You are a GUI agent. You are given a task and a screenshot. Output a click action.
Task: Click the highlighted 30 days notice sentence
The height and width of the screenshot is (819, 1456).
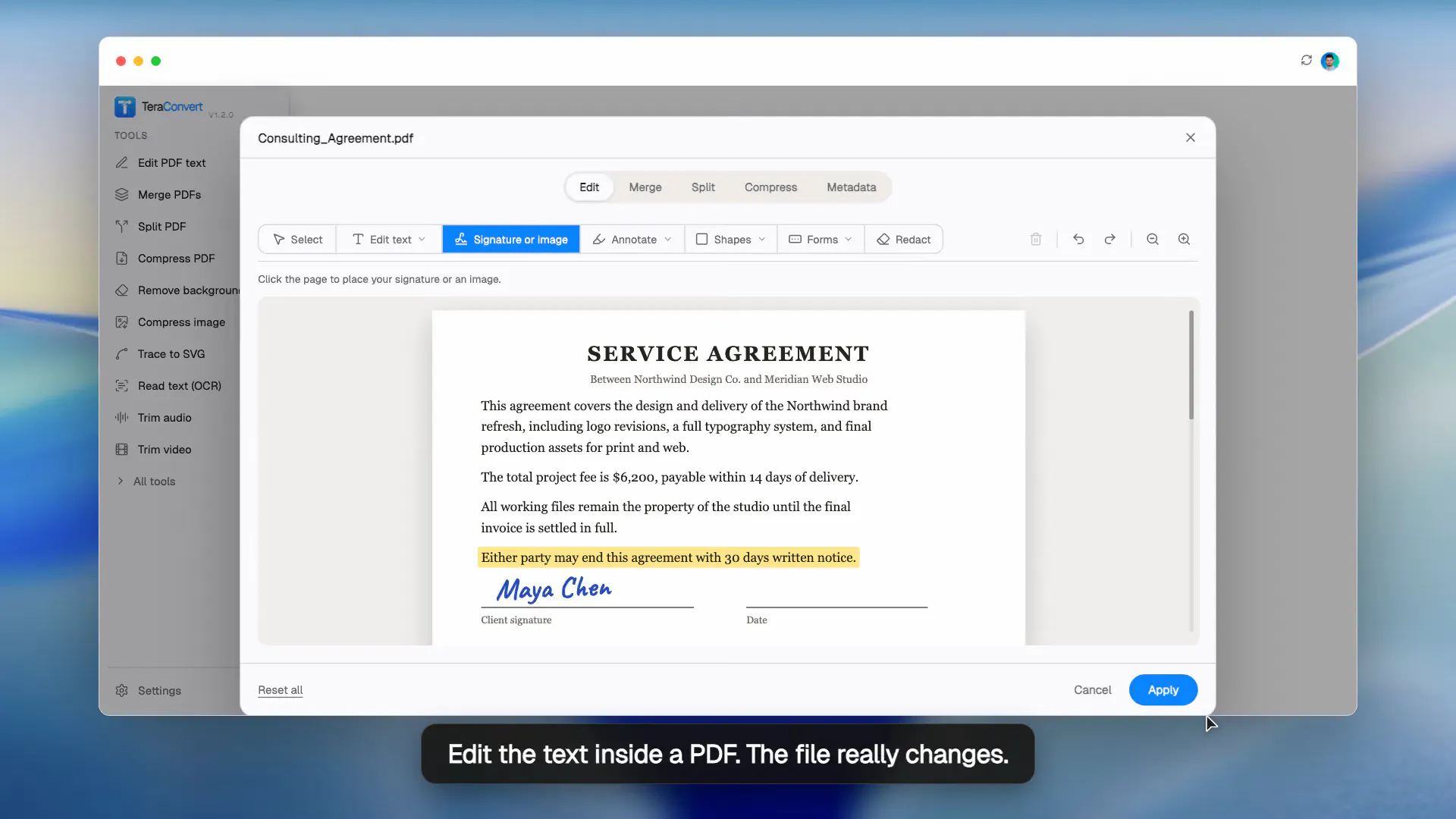(668, 557)
